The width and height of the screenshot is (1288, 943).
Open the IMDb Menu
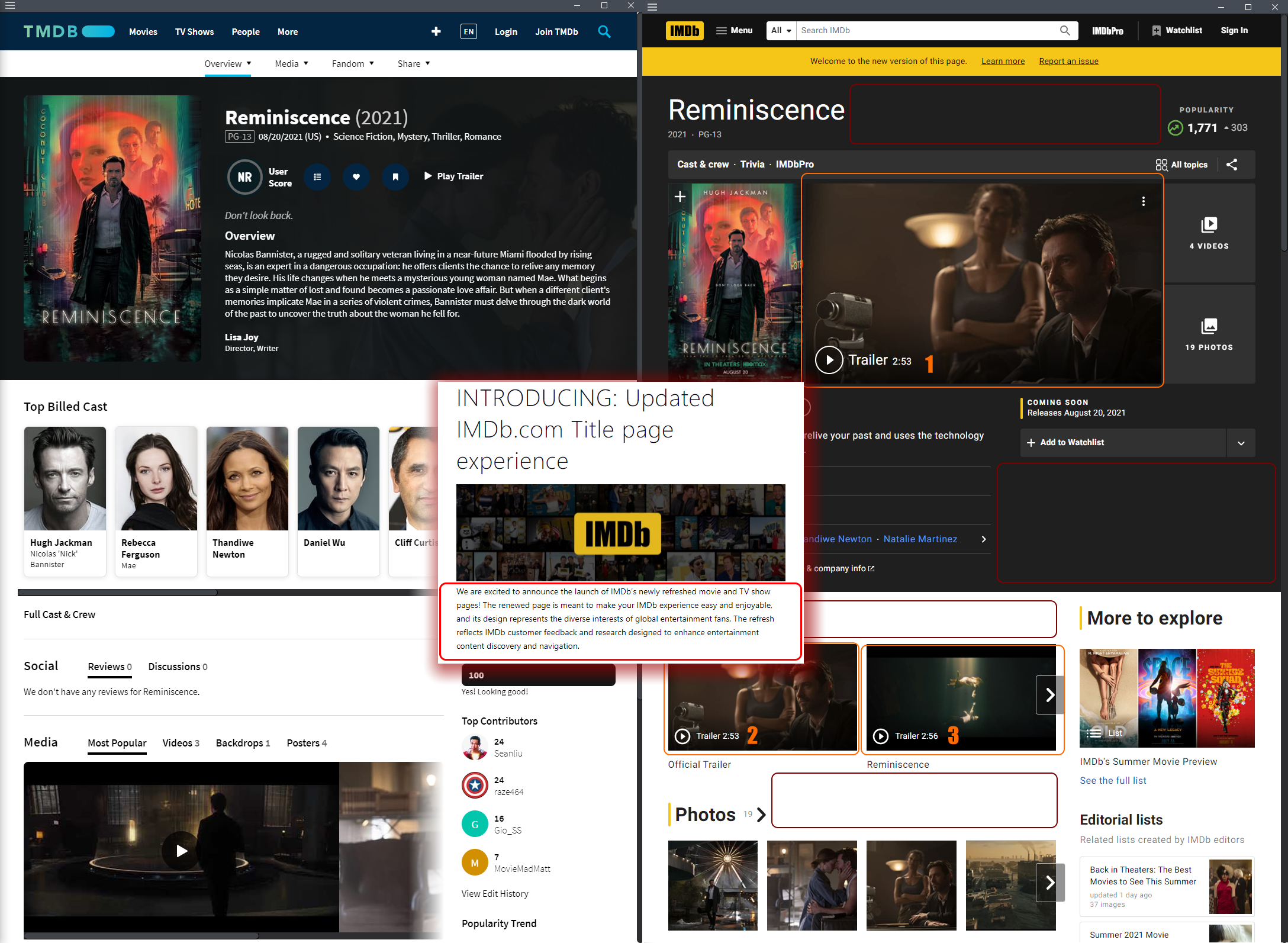734,31
